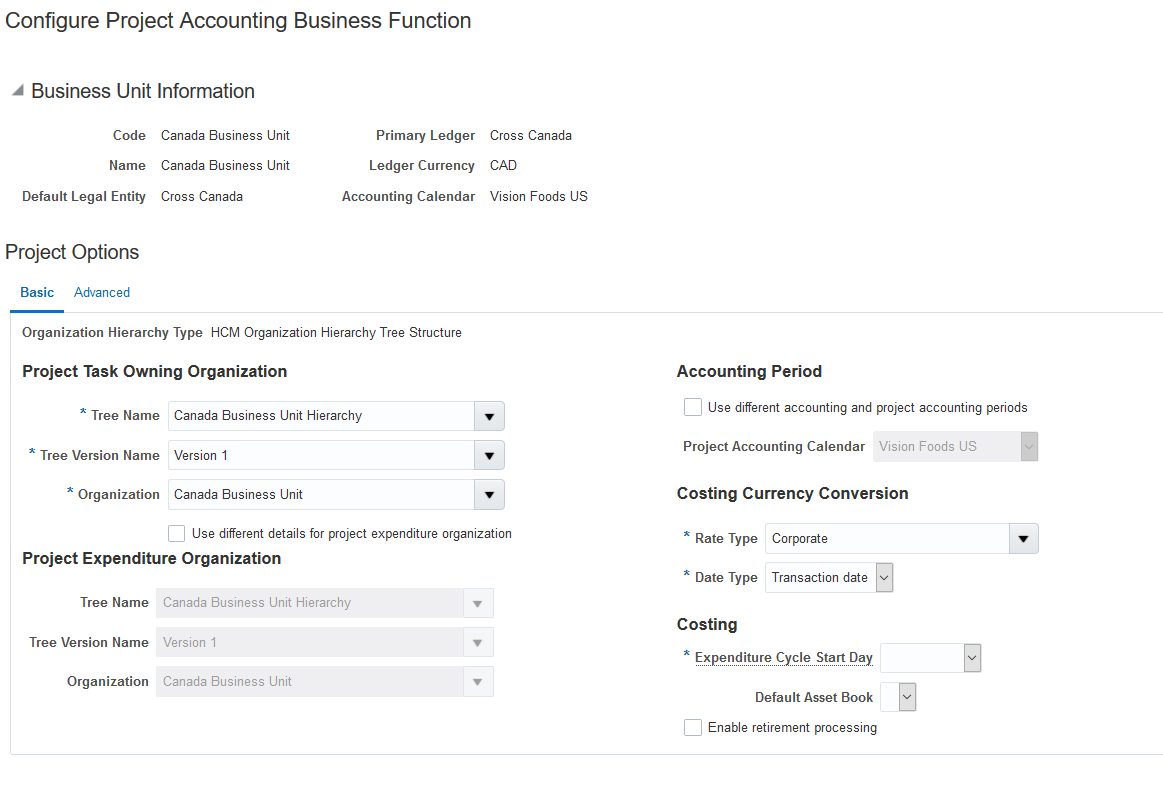Screen dimensions: 1163x800
Task: Click Tree Name field showing Canada Business Unit Hierarchy
Action: [320, 416]
